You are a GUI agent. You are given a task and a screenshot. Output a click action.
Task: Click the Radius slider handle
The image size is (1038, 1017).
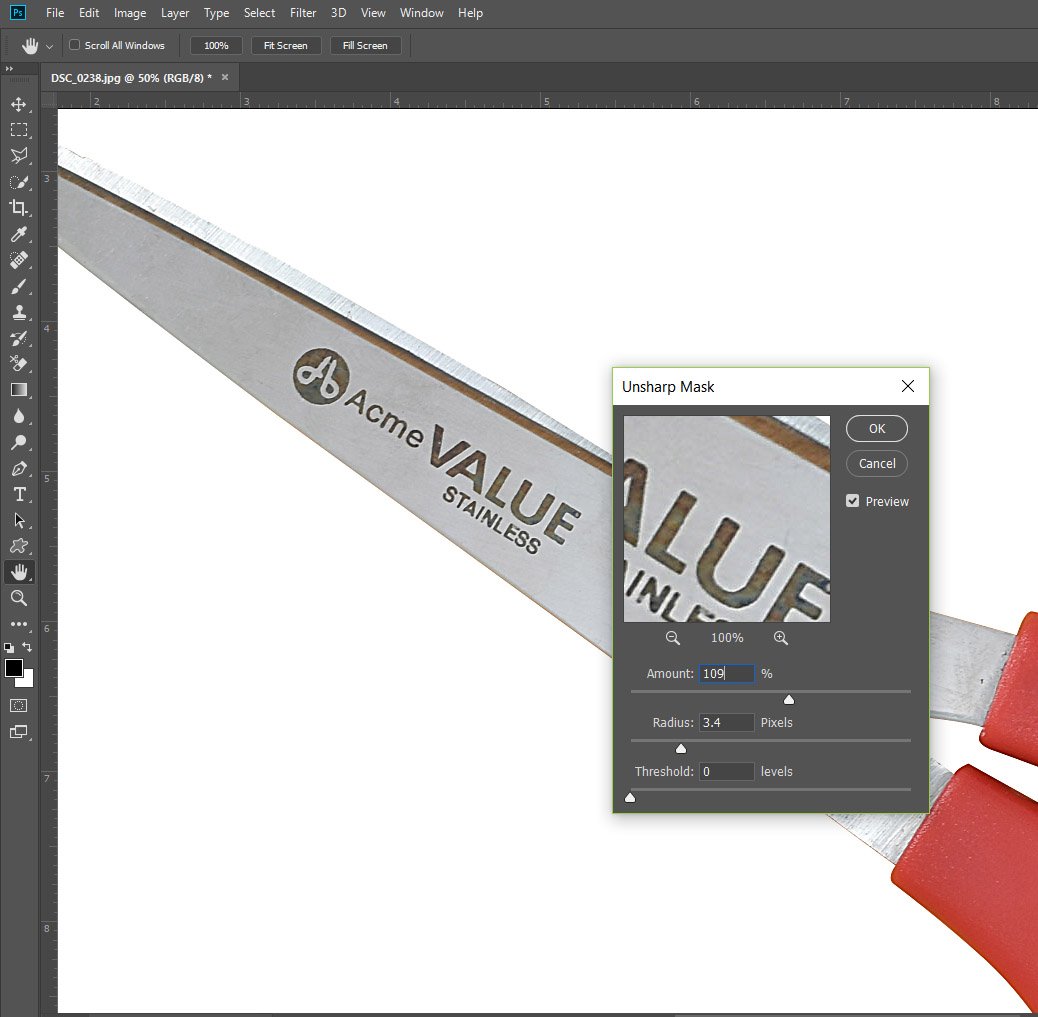(681, 749)
